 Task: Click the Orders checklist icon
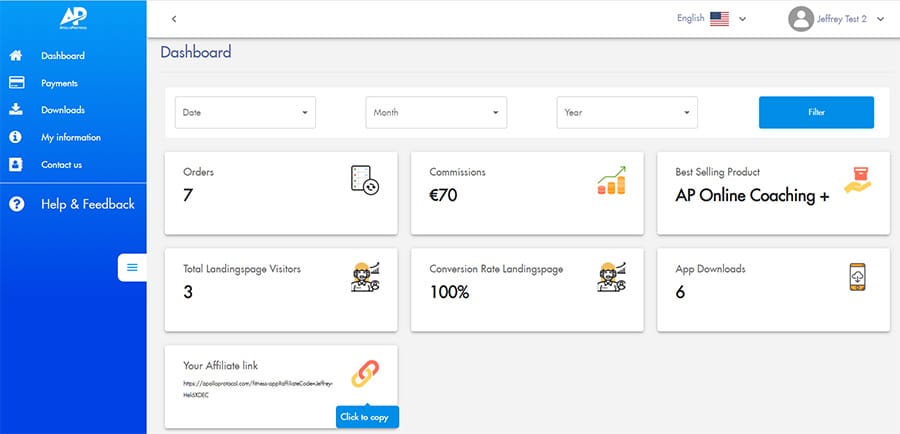[x=365, y=180]
